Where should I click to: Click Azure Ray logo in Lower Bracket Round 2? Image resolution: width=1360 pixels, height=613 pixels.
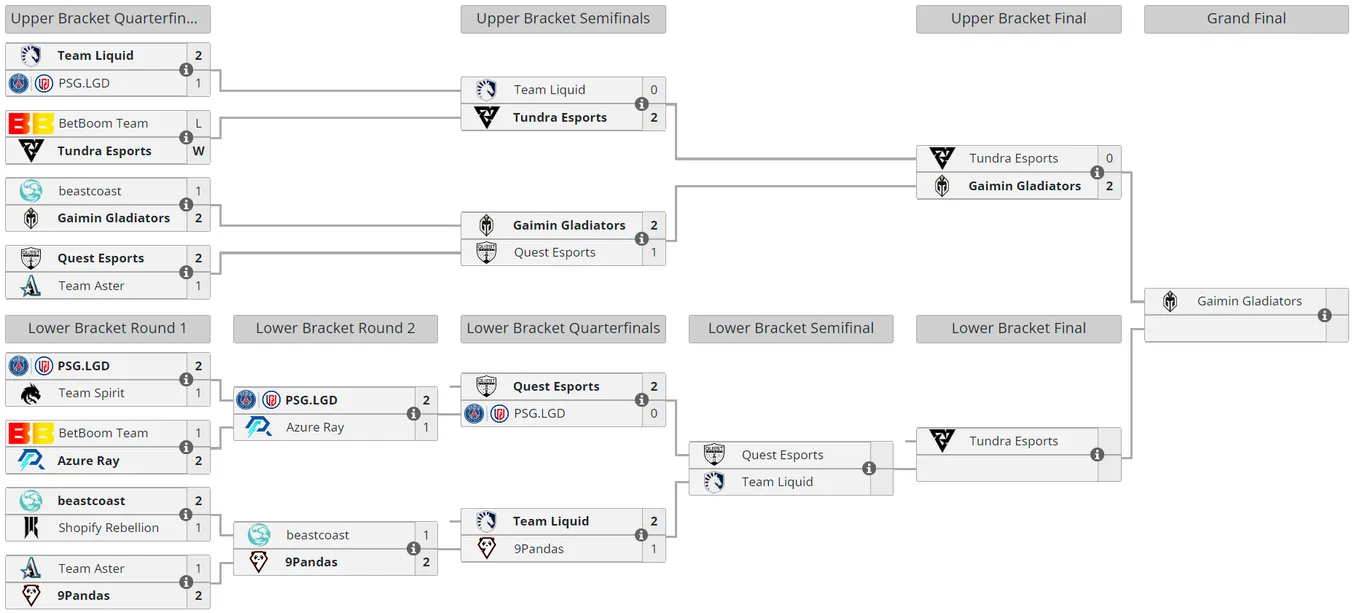259,427
